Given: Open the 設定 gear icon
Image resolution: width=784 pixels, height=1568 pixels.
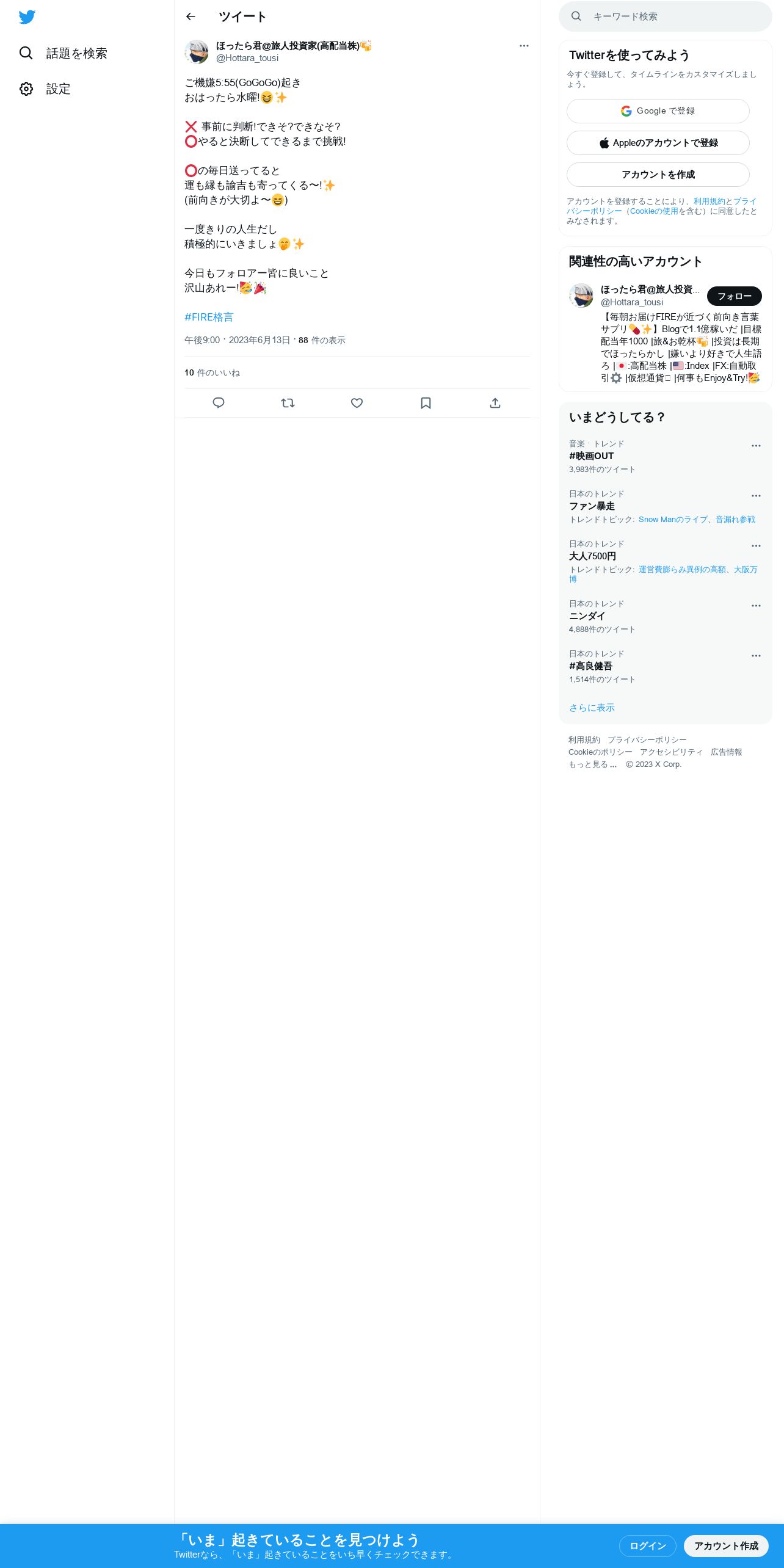Looking at the screenshot, I should coord(26,89).
